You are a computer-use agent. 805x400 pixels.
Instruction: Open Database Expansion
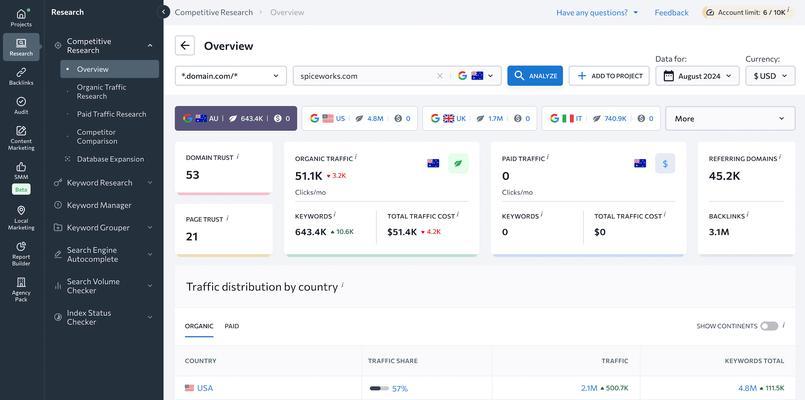tap(110, 159)
